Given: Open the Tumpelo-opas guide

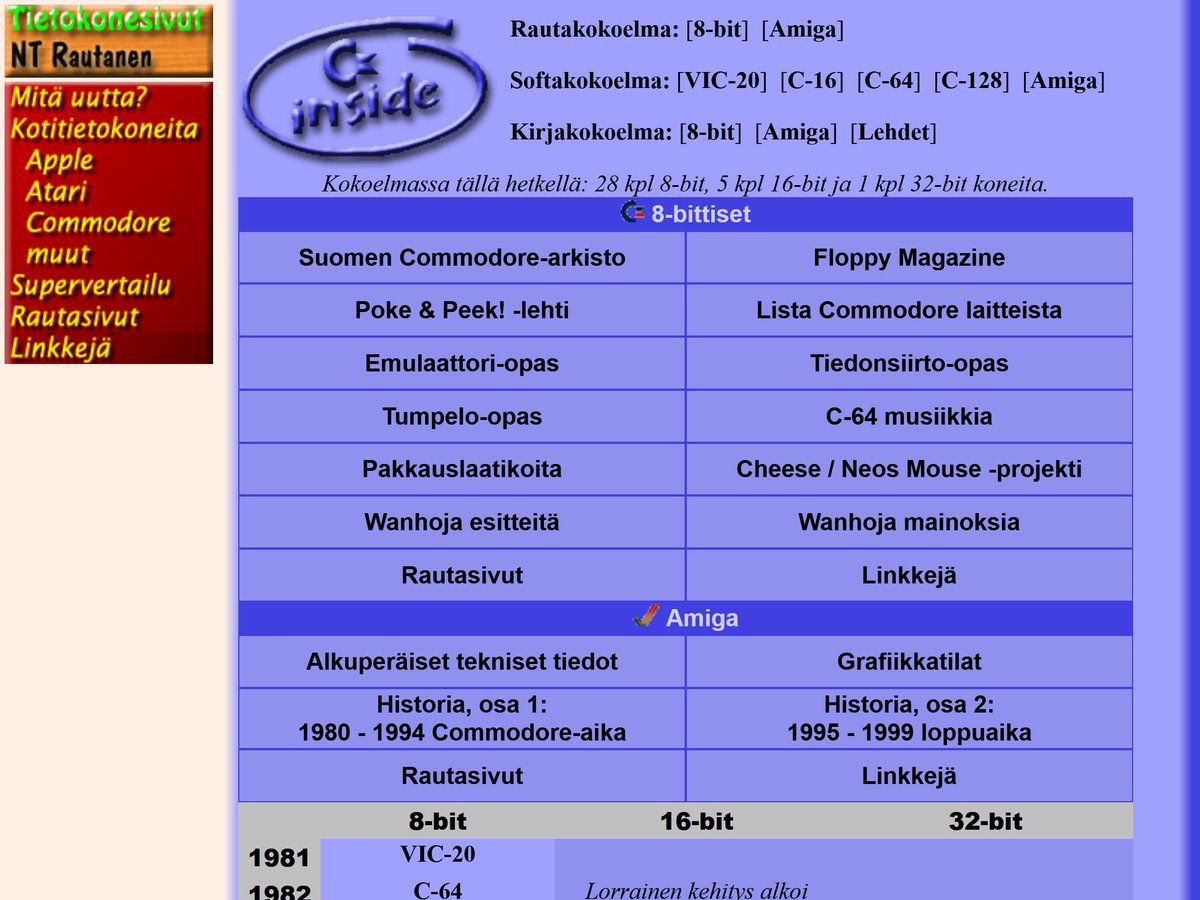Looking at the screenshot, I should (462, 416).
